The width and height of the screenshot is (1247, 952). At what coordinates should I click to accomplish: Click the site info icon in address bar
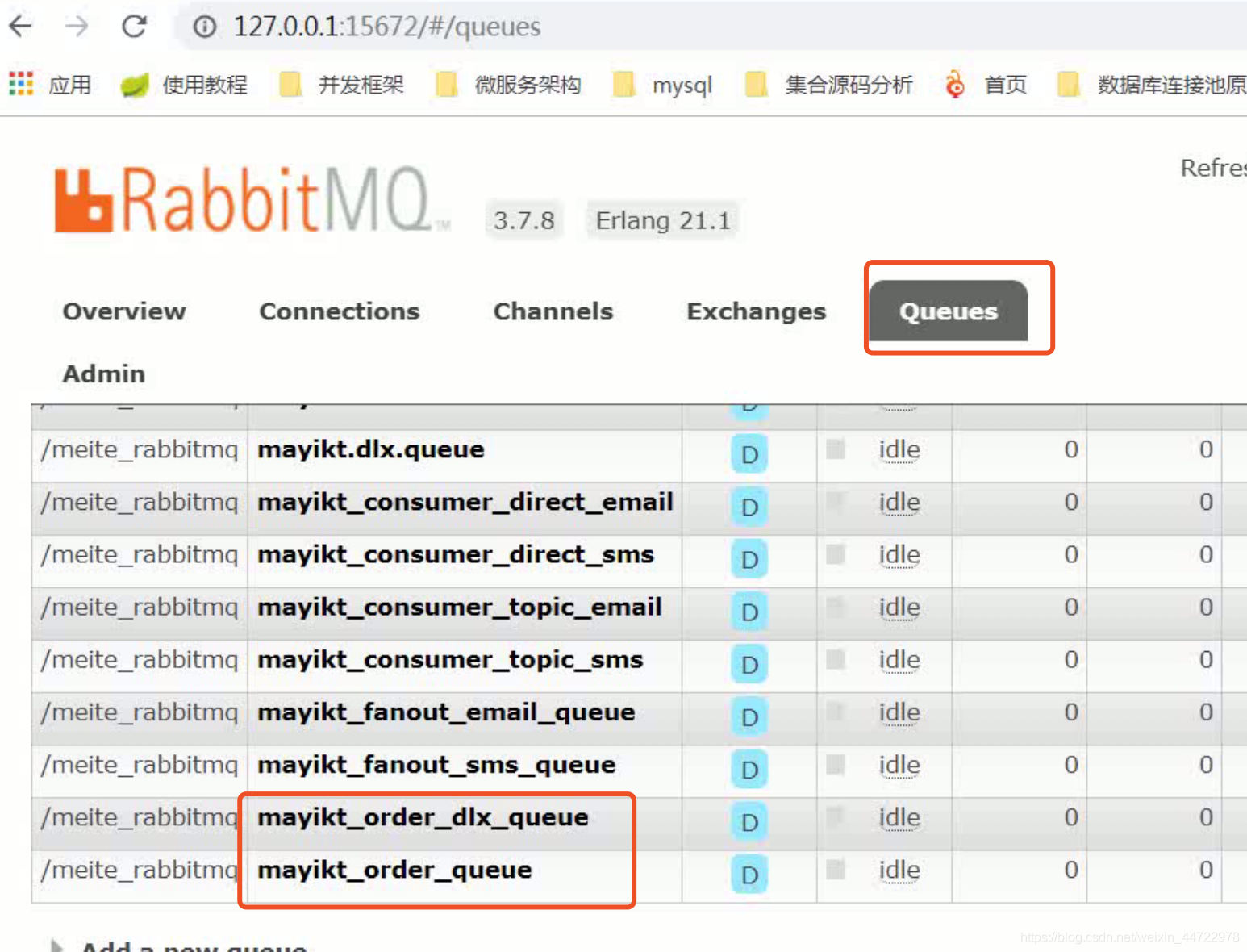click(205, 27)
